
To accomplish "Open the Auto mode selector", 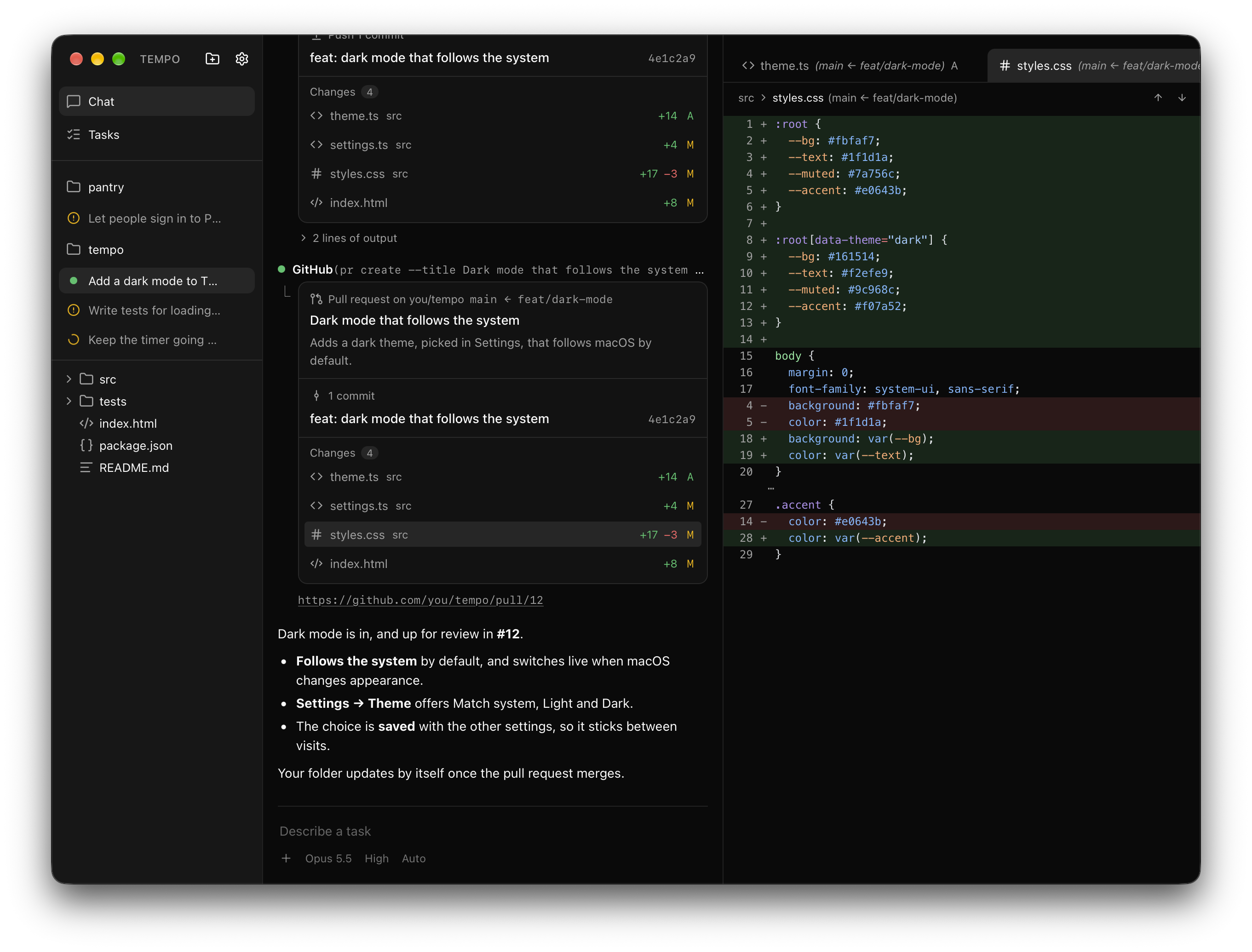I will click(413, 858).
